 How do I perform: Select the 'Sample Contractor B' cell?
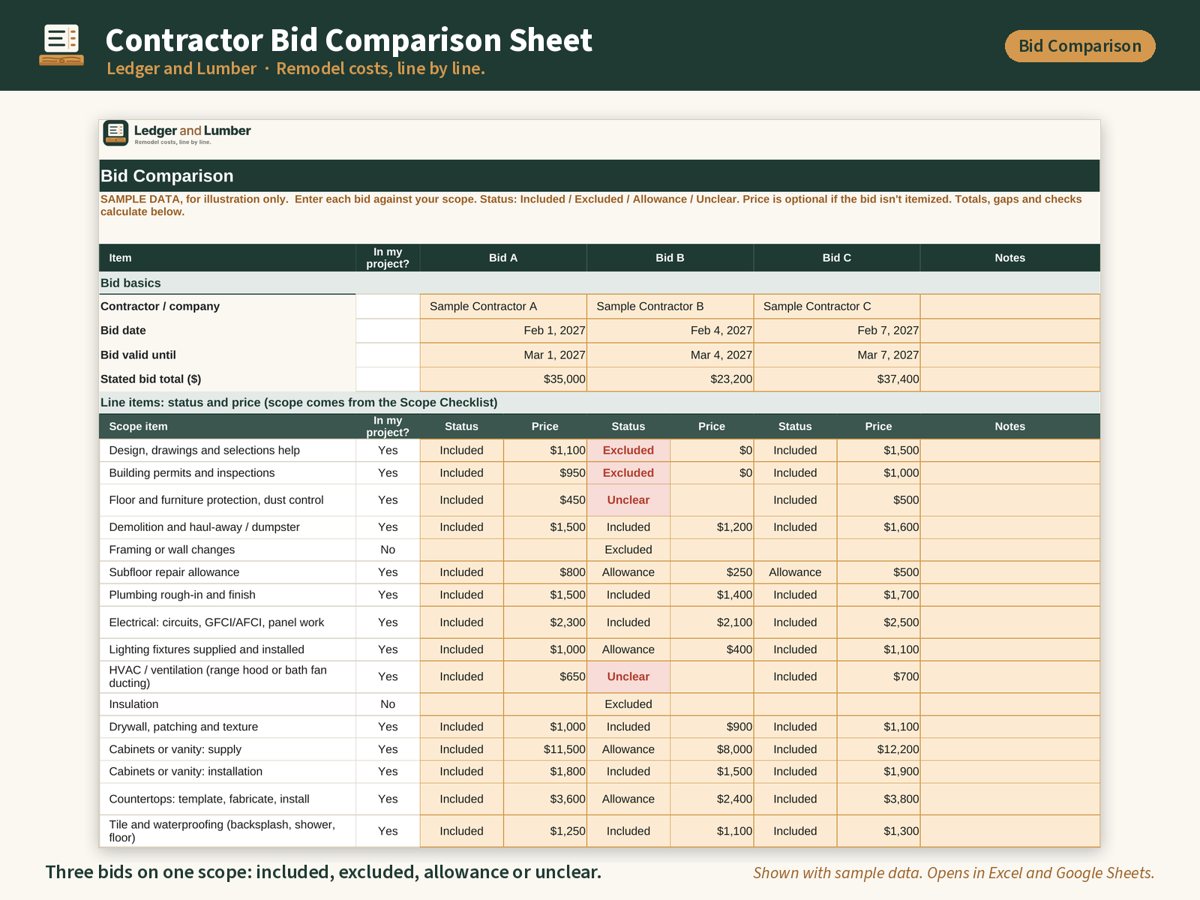pos(670,306)
